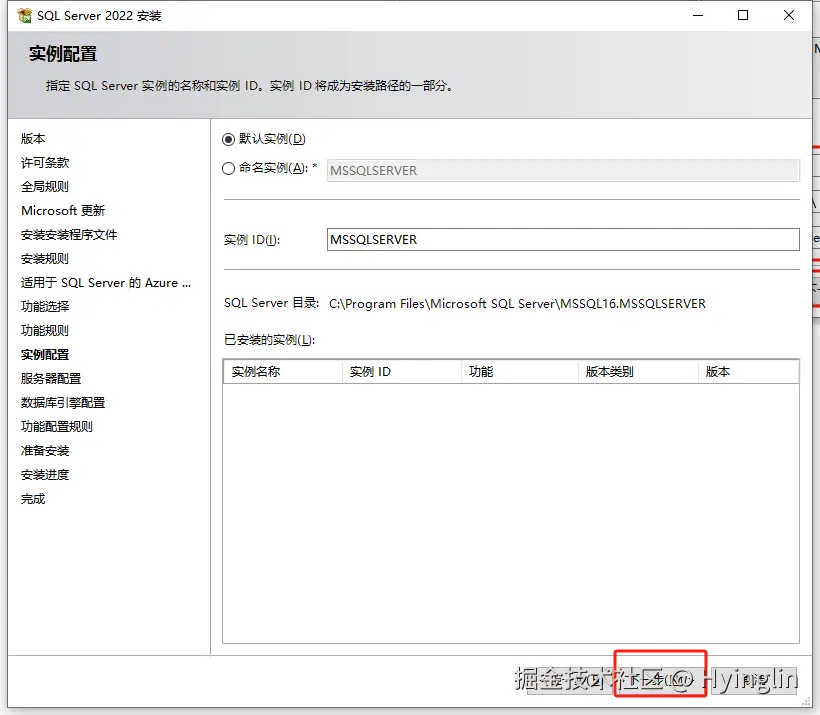Click the 实例名称 column header
Image resolution: width=820 pixels, height=715 pixels.
[283, 372]
